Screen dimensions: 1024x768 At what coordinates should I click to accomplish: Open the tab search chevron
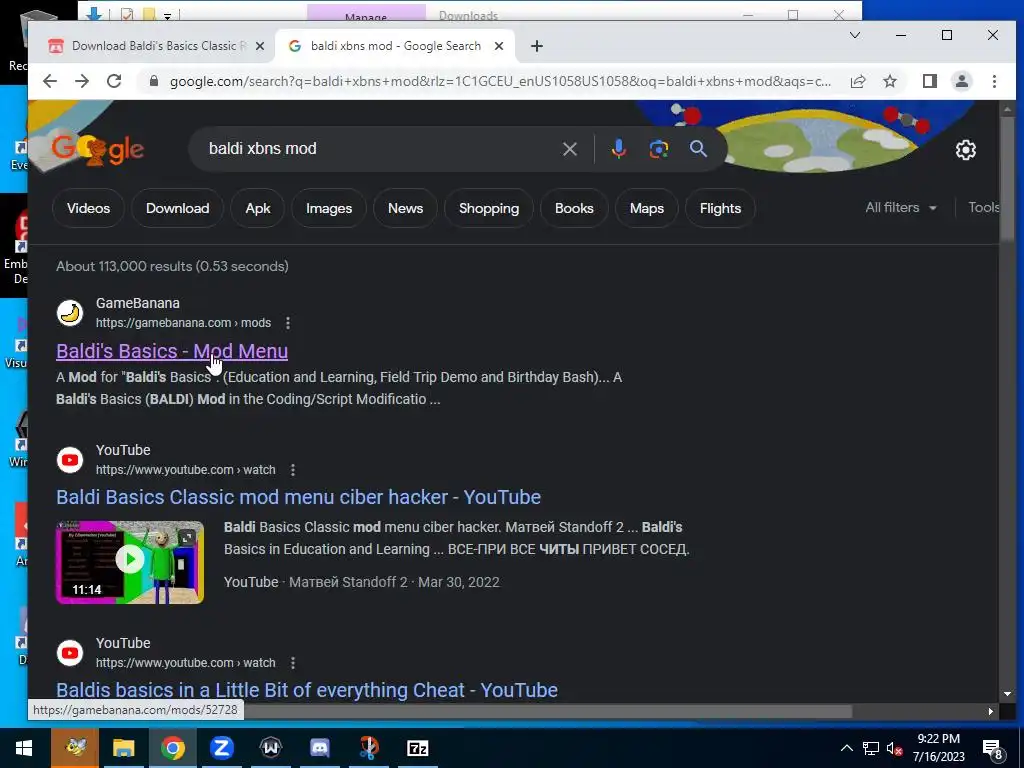coord(854,35)
